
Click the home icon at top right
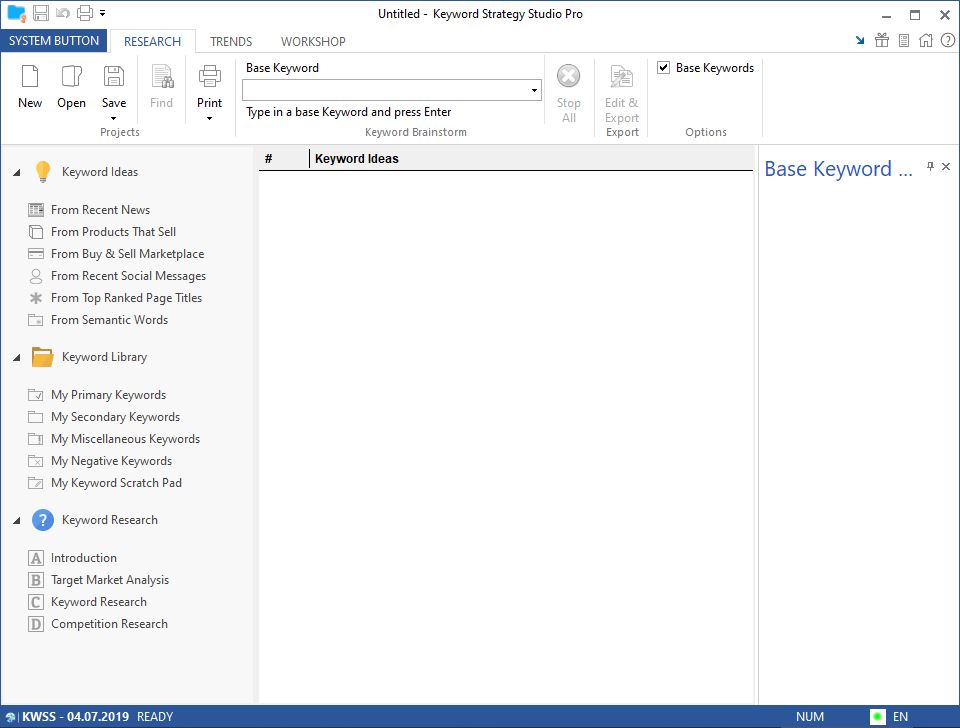click(926, 40)
